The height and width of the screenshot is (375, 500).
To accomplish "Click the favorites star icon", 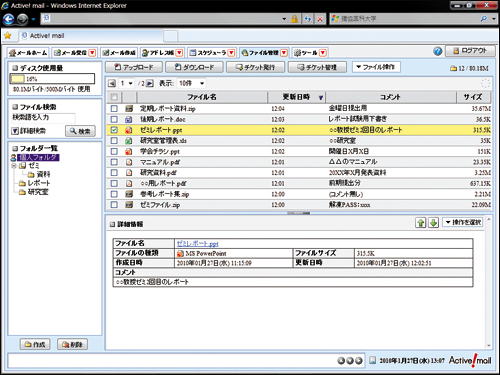I will pyautogui.click(x=8, y=35).
